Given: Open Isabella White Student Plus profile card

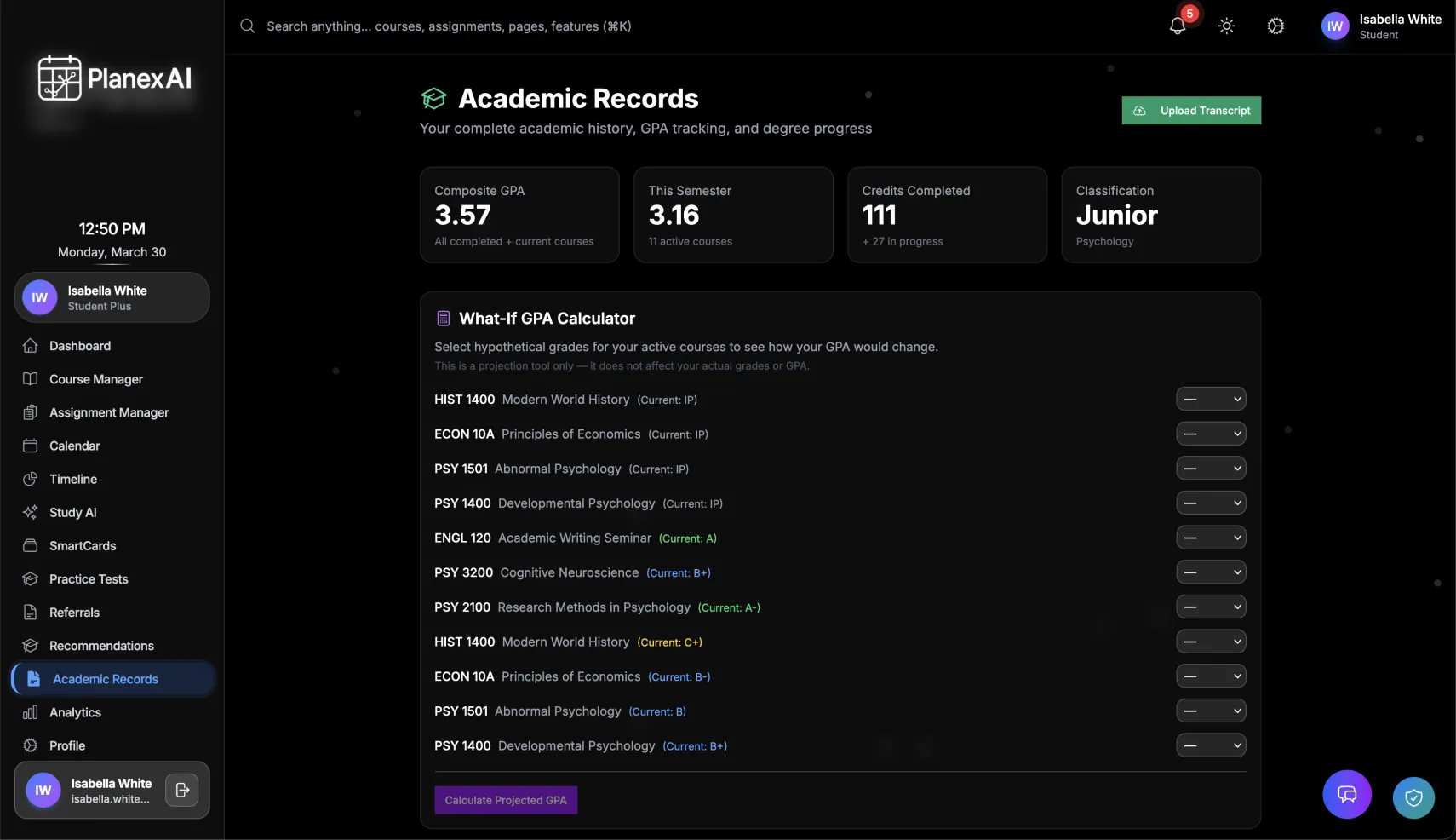Looking at the screenshot, I should 112,297.
